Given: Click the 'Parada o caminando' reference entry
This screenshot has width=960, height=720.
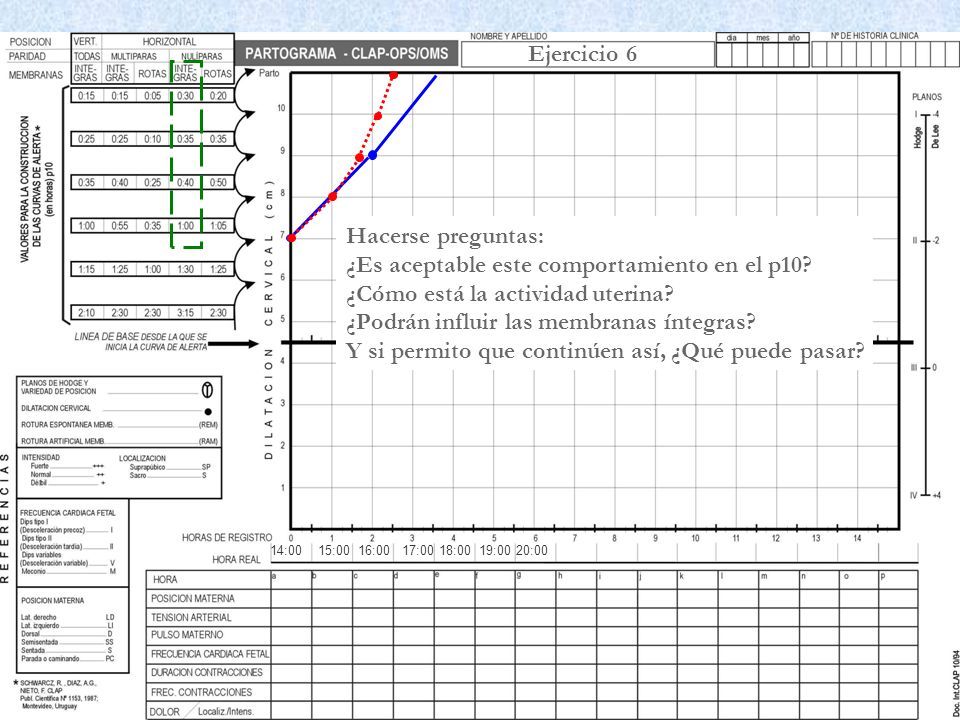Looking at the screenshot, I should 67,659.
